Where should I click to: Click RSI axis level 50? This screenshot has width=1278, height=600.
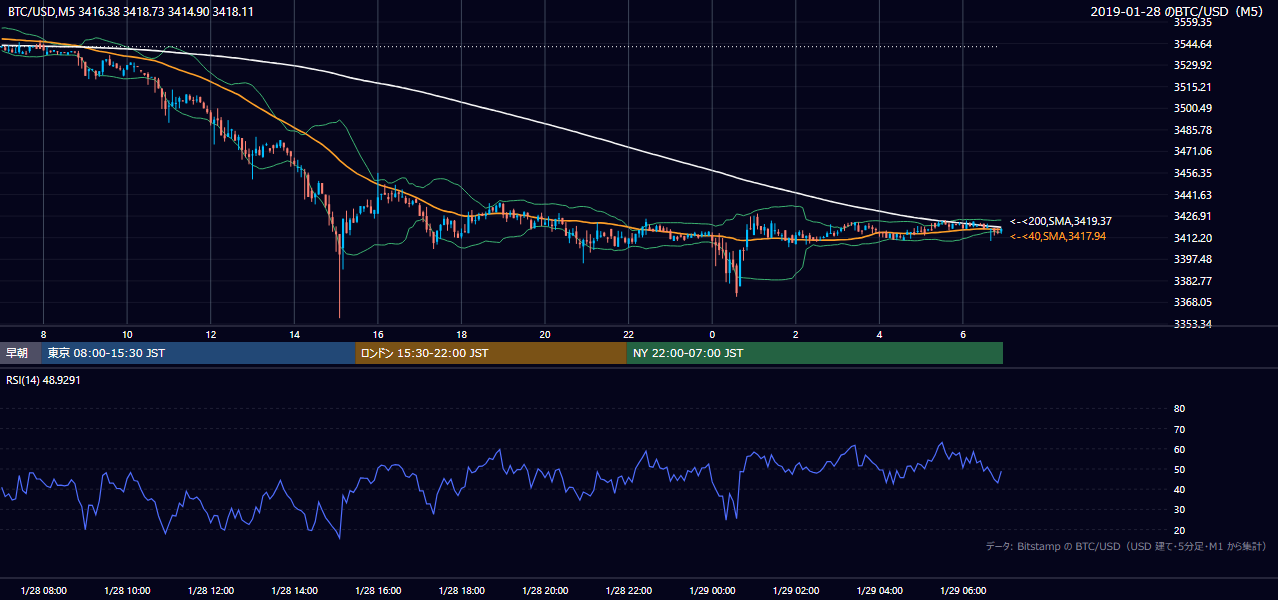click(1179, 469)
